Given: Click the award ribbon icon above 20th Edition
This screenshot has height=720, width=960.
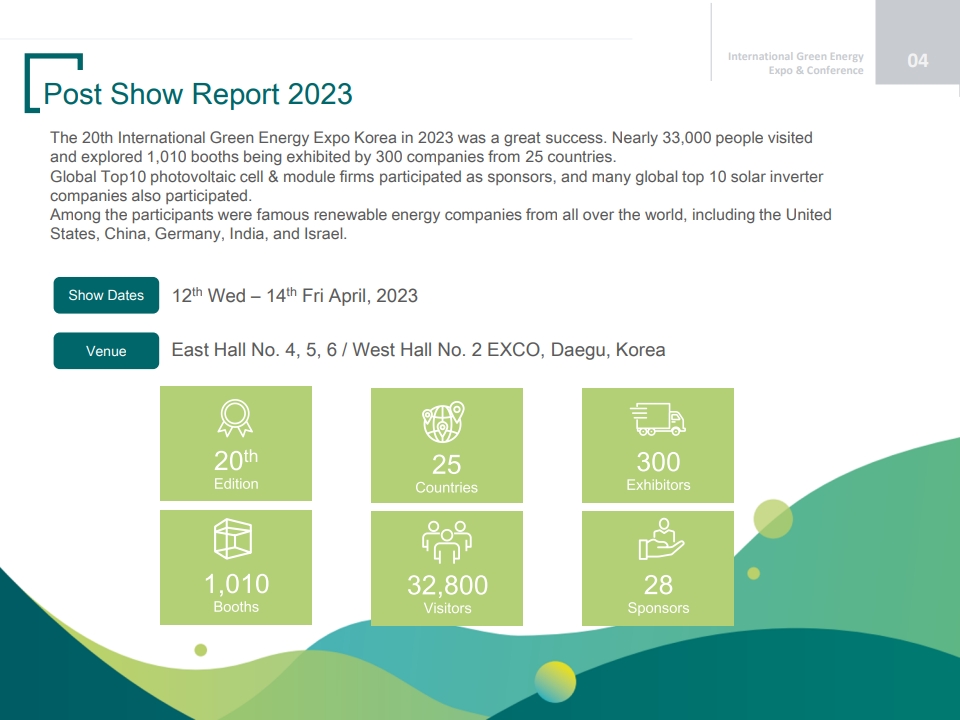Looking at the screenshot, I should (235, 418).
